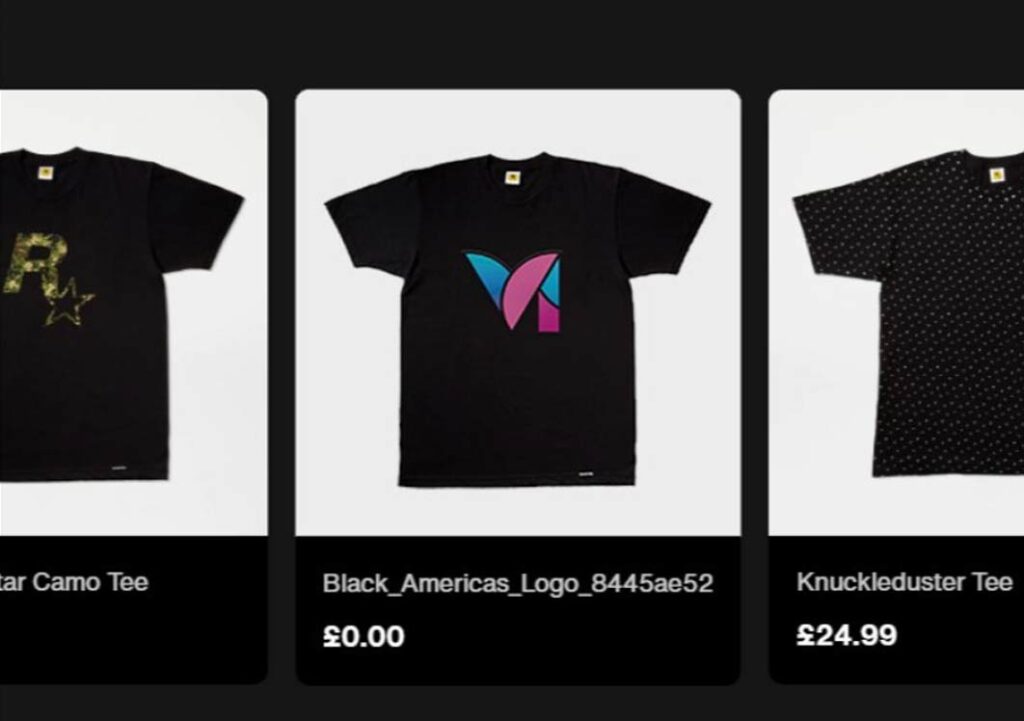Click the camo Rockstar R-star logo graphic
This screenshot has width=1024, height=721.
pos(47,279)
